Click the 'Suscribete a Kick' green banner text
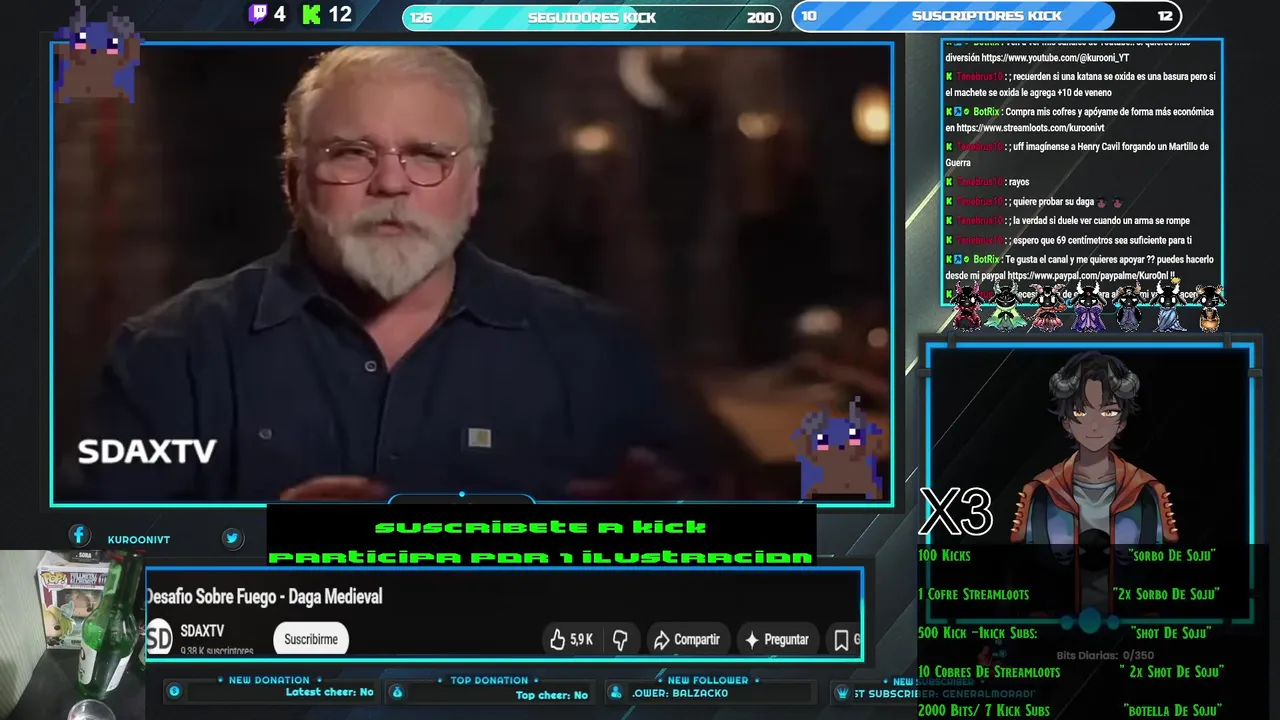Viewport: 1280px width, 720px height. tap(540, 527)
